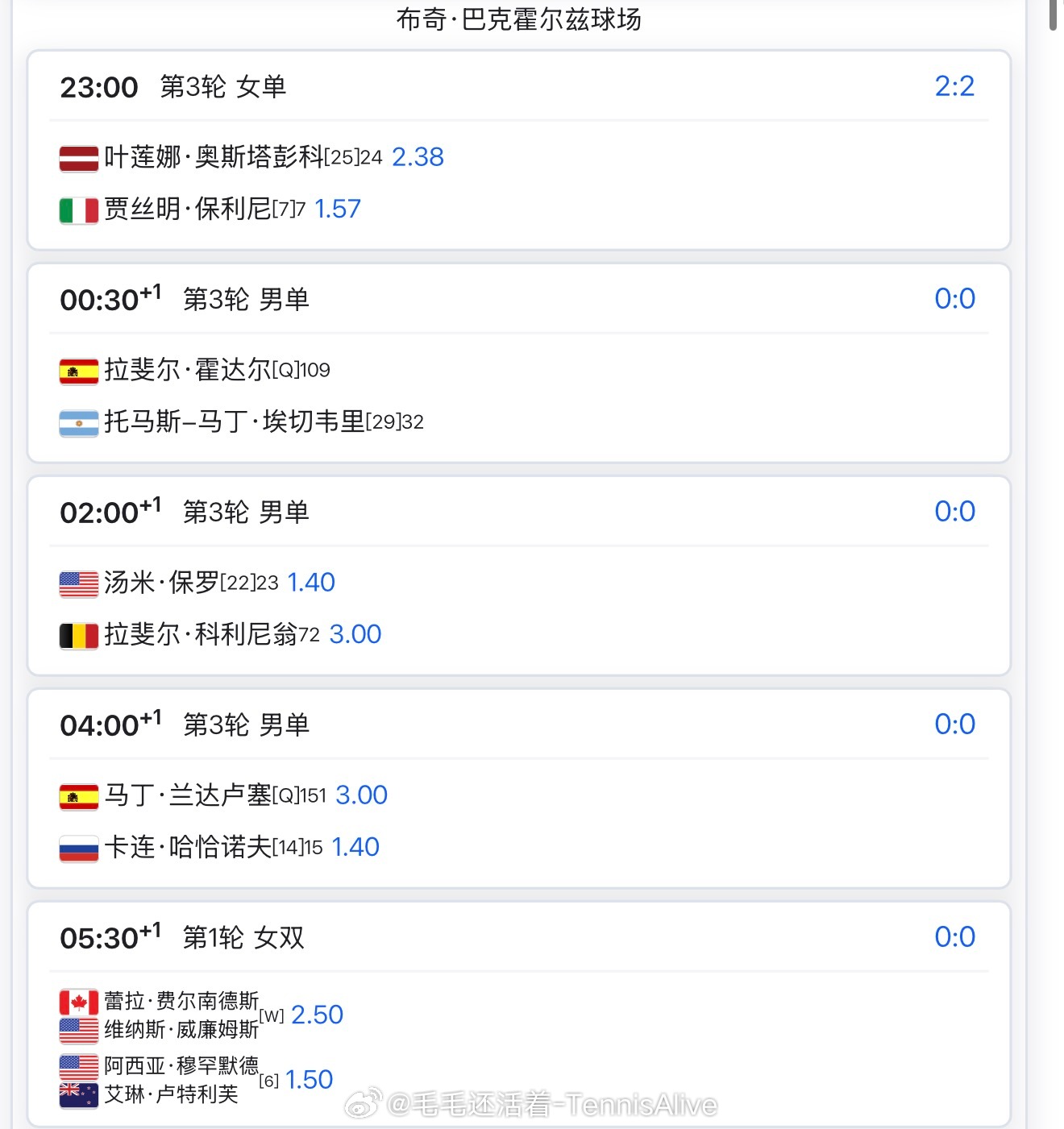This screenshot has width=1064, height=1129.
Task: Click Belgium flag beside 拉斐尔·科利尼翁
Action: pos(79,636)
